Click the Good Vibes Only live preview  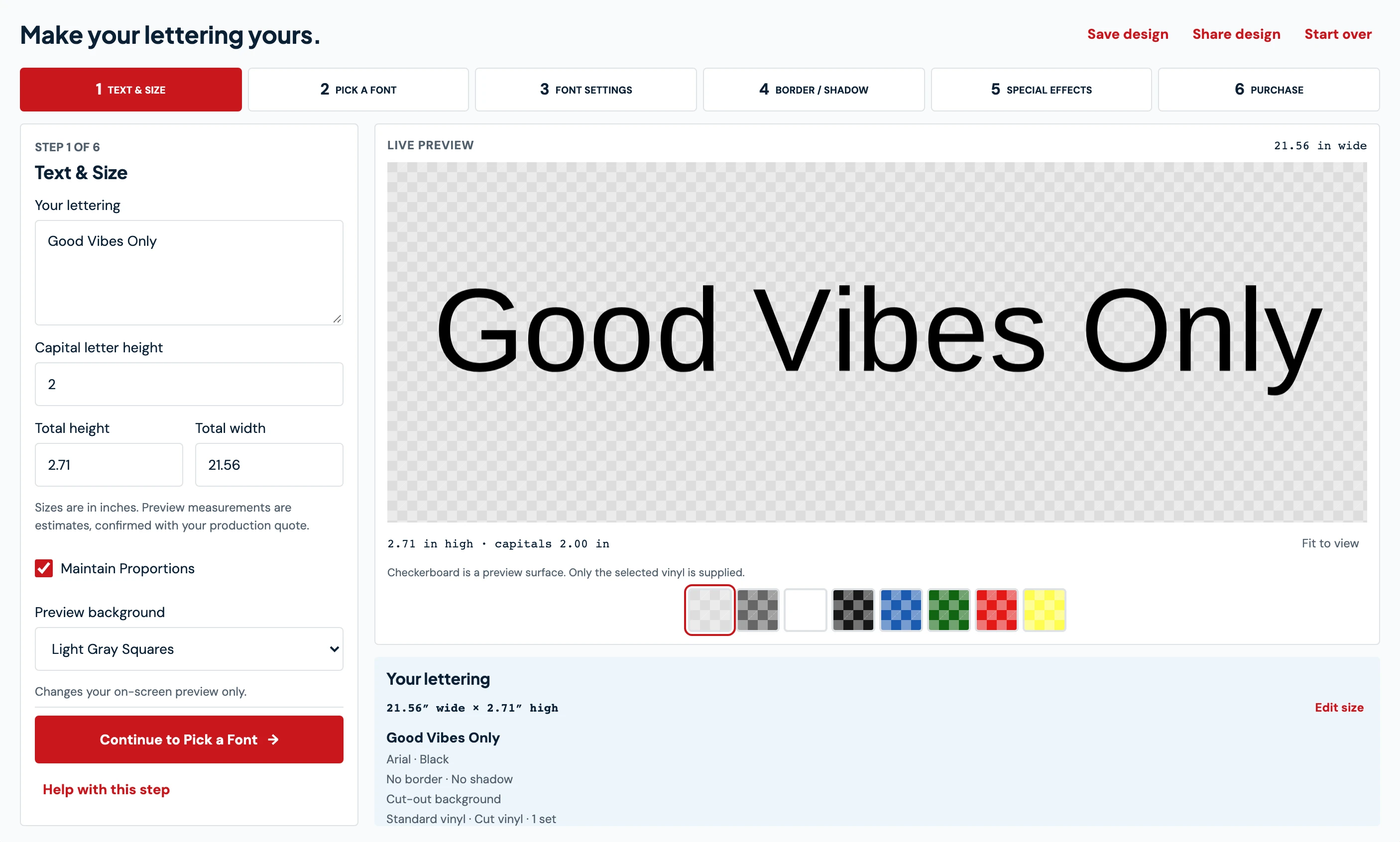point(877,342)
